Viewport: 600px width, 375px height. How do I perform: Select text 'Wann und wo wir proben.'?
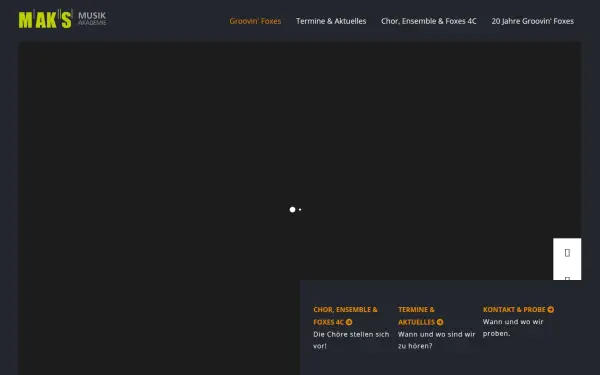pyautogui.click(x=513, y=328)
